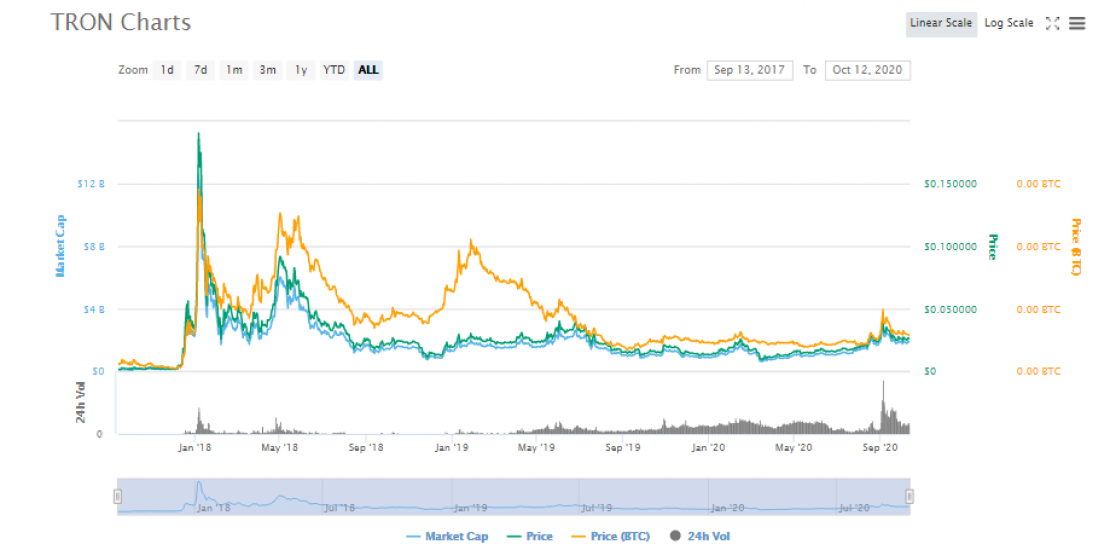
Task: Click right handle of range navigator
Action: coord(909,496)
